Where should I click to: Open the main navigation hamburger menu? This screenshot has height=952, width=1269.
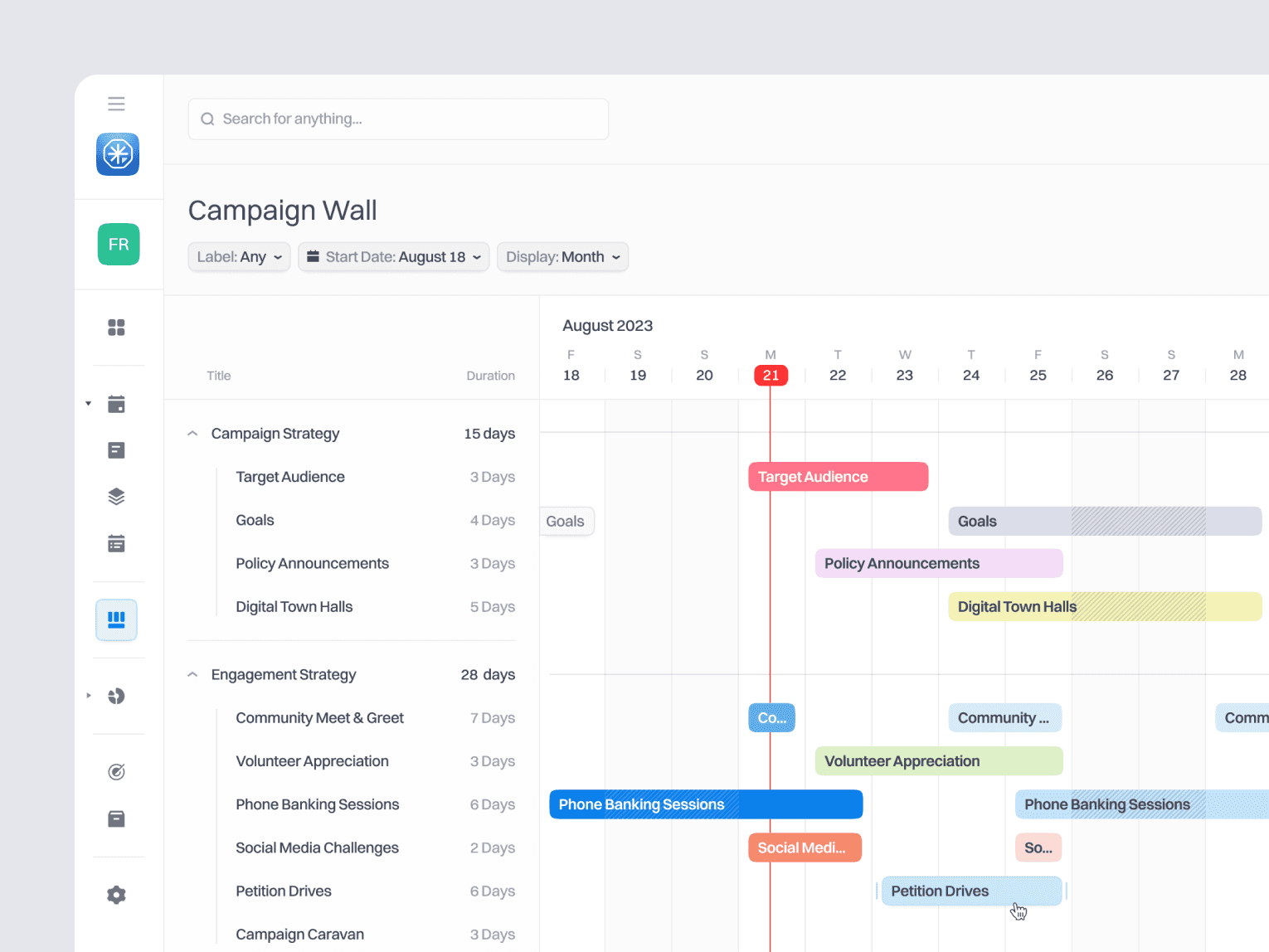pos(116,103)
